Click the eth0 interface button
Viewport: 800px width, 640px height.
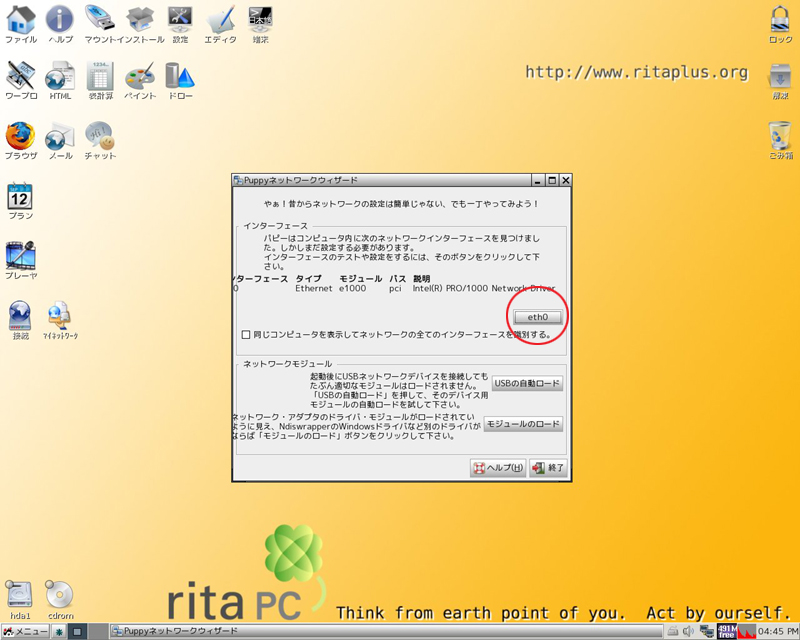point(537,317)
